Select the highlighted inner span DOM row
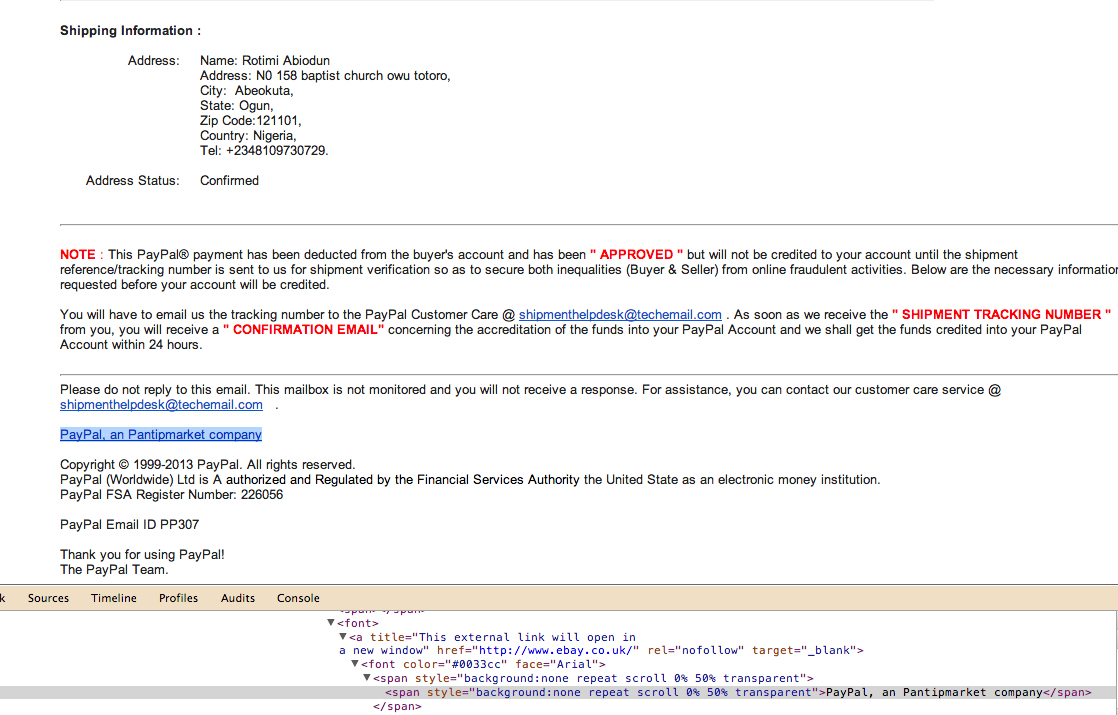Image resolution: width=1118 pixels, height=715 pixels. 559,692
